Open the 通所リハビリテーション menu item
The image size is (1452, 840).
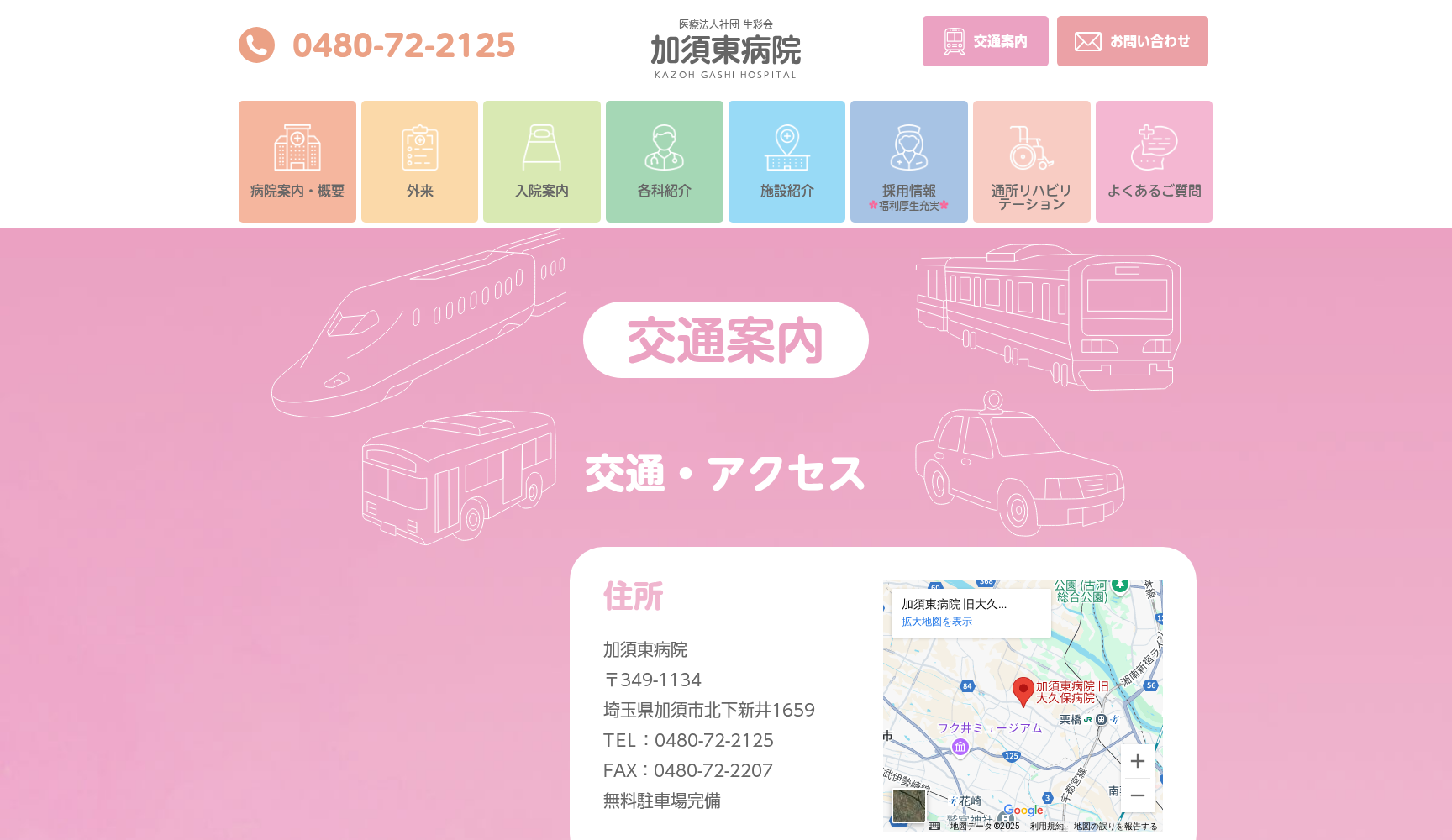[x=1032, y=161]
